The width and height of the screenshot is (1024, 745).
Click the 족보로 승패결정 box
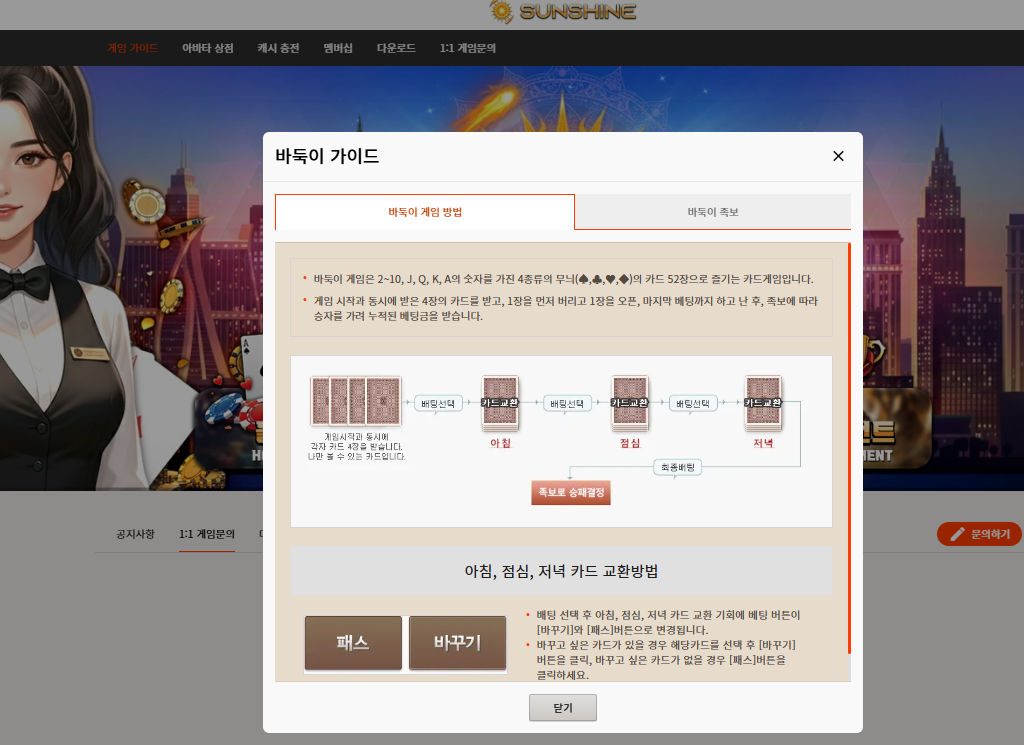click(x=571, y=492)
